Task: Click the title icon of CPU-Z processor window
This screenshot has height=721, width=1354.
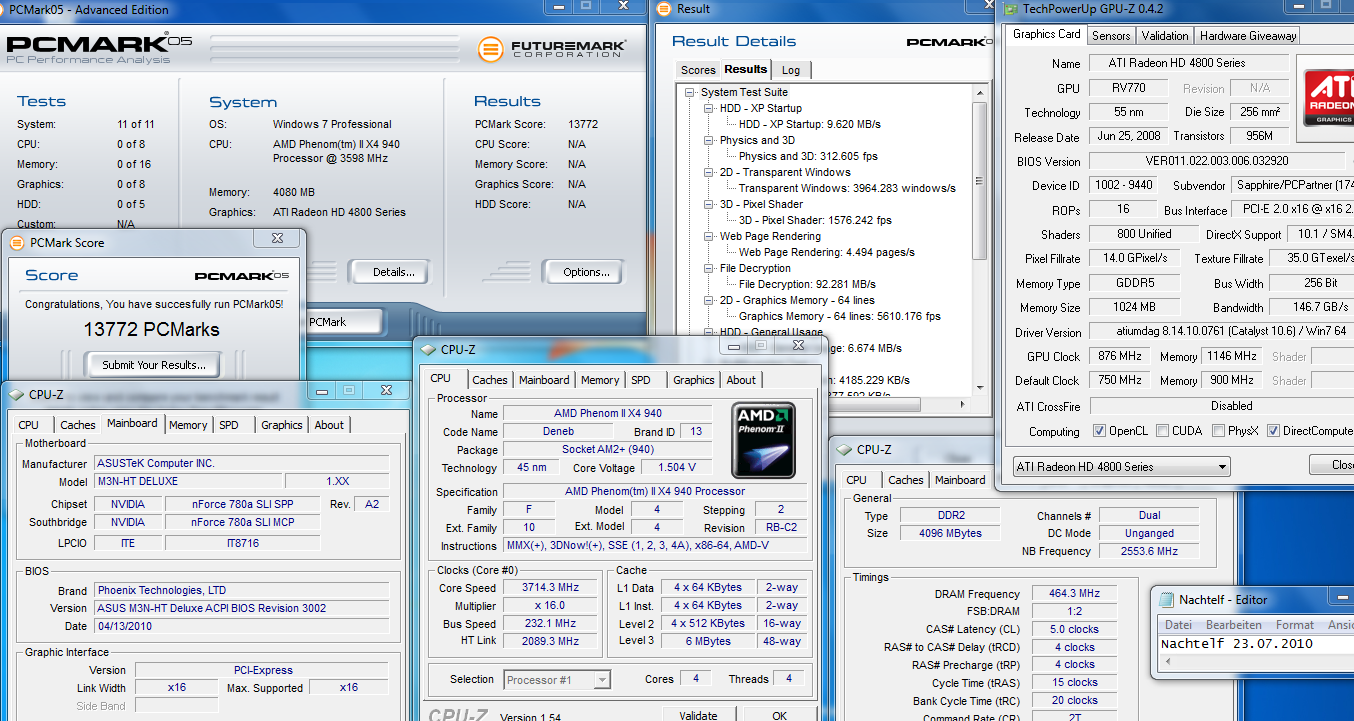Action: (428, 349)
